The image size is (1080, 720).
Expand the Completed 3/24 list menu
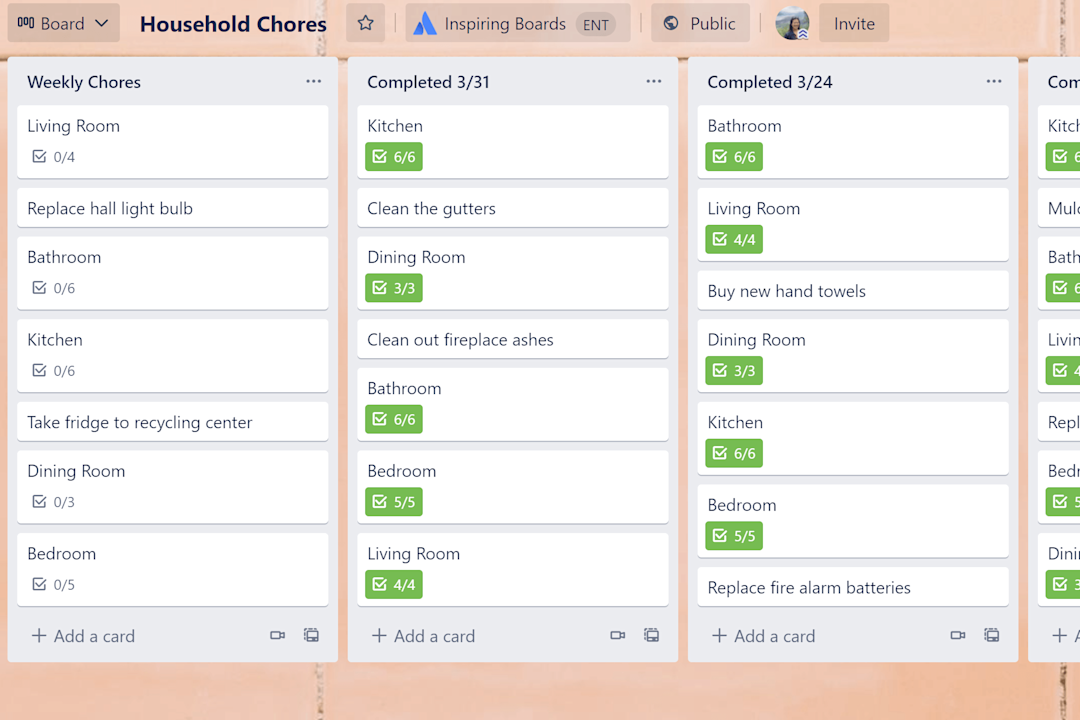point(993,81)
